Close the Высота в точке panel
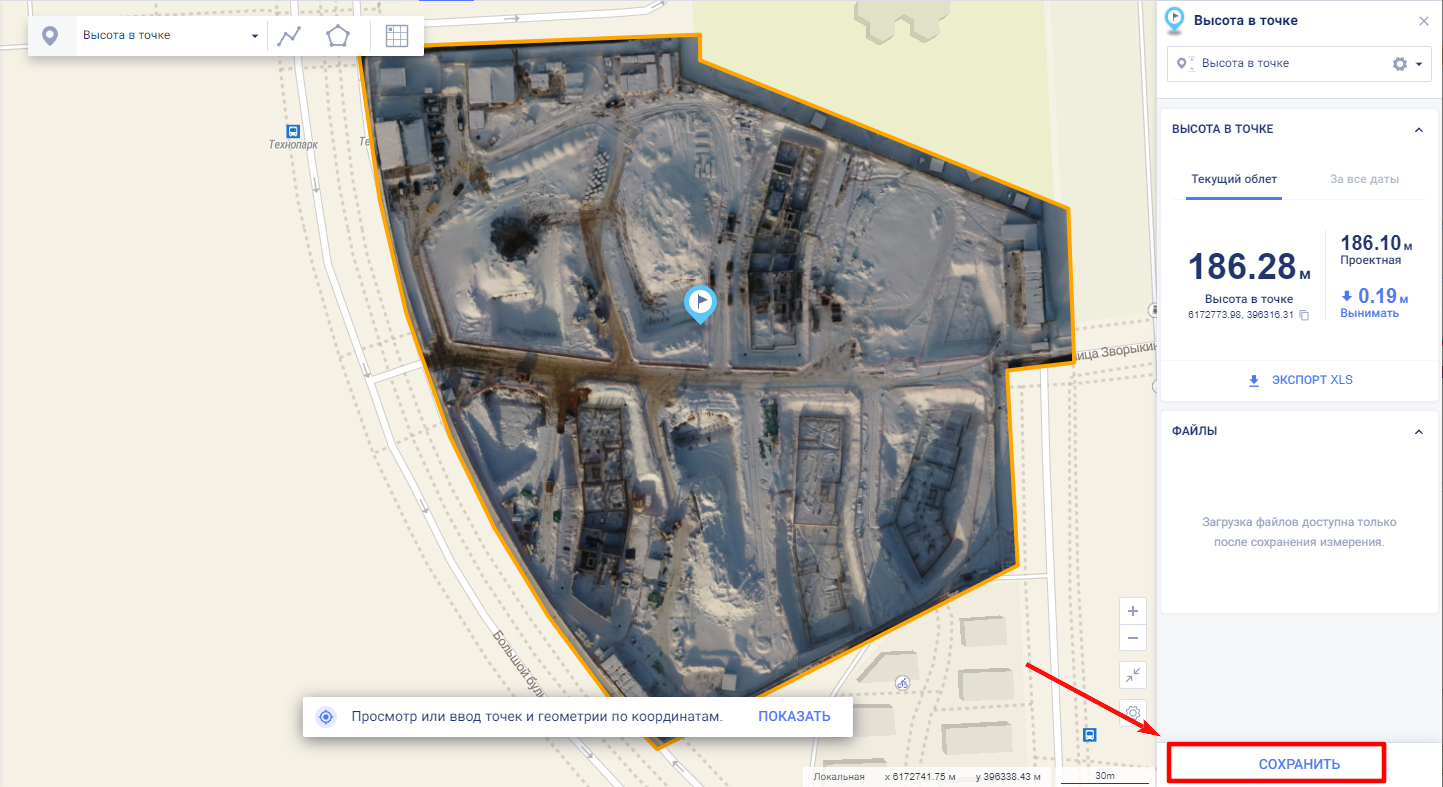This screenshot has height=787, width=1443. click(1424, 21)
